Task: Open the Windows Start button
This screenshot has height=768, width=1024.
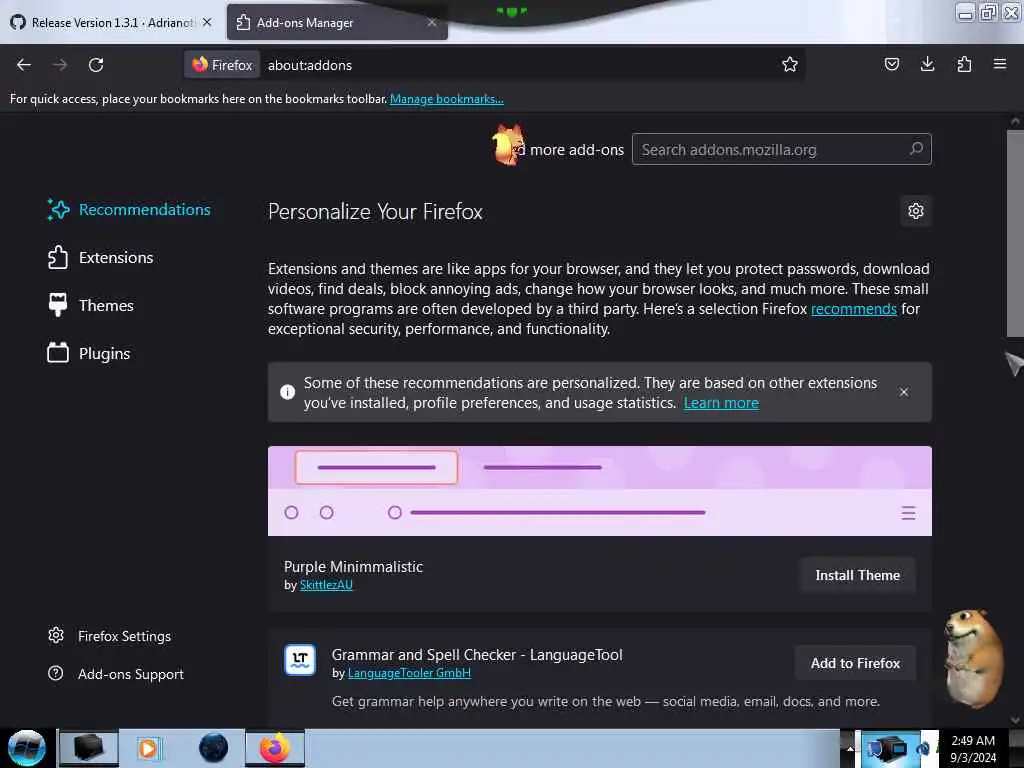Action: [26, 748]
